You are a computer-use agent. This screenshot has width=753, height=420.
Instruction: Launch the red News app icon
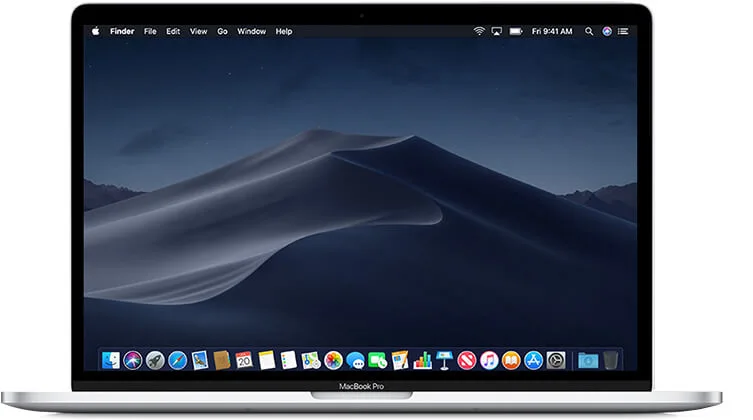point(466,360)
